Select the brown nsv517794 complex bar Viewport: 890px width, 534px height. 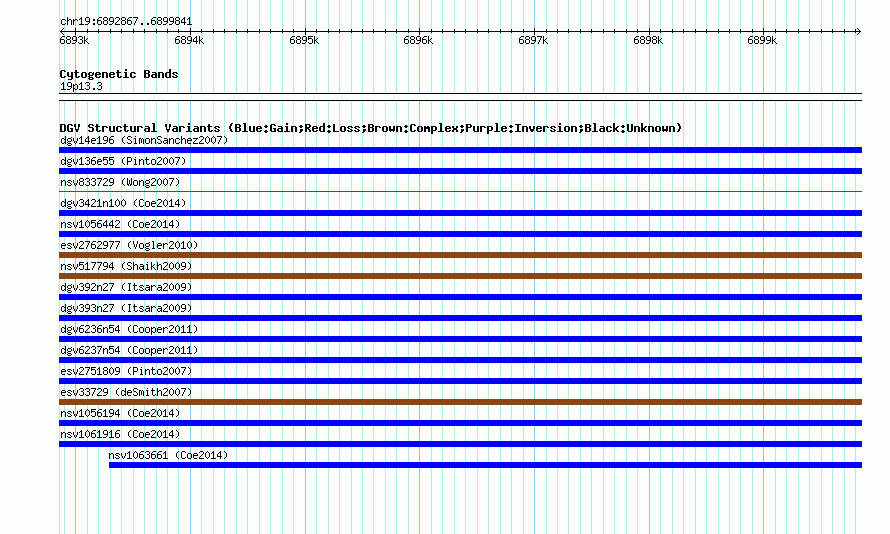point(460,276)
